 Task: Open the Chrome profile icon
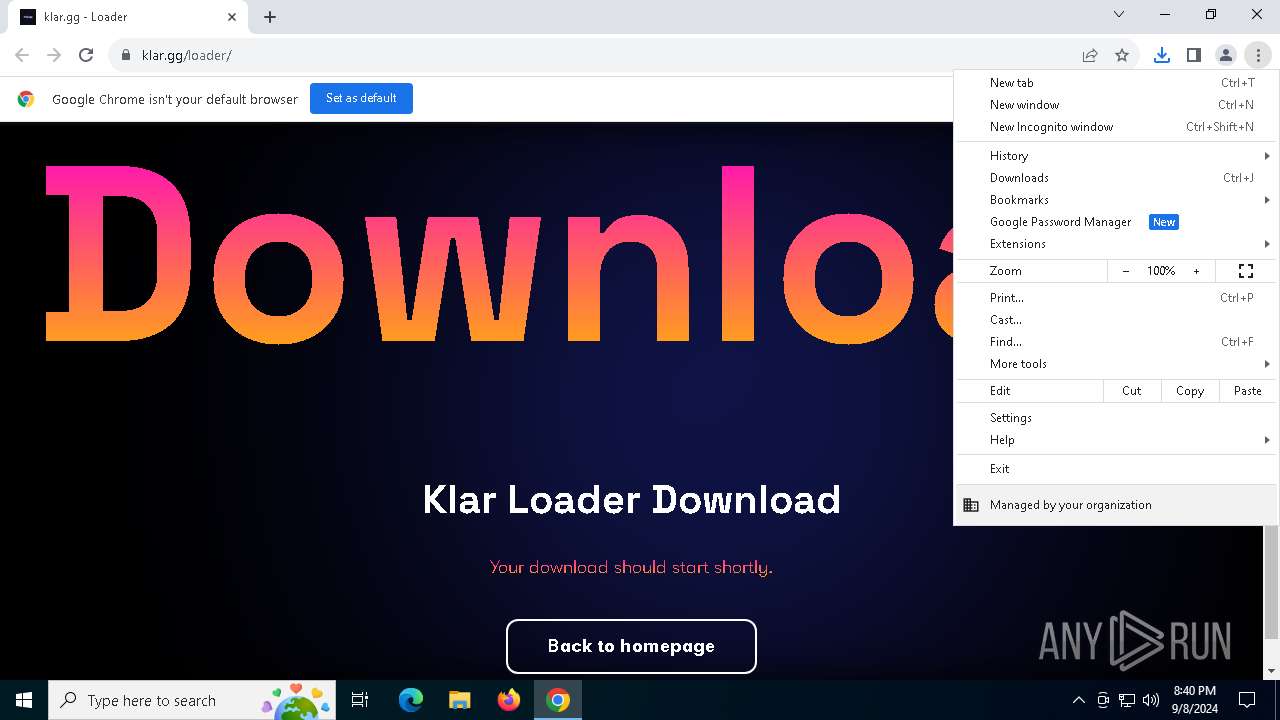click(1225, 55)
